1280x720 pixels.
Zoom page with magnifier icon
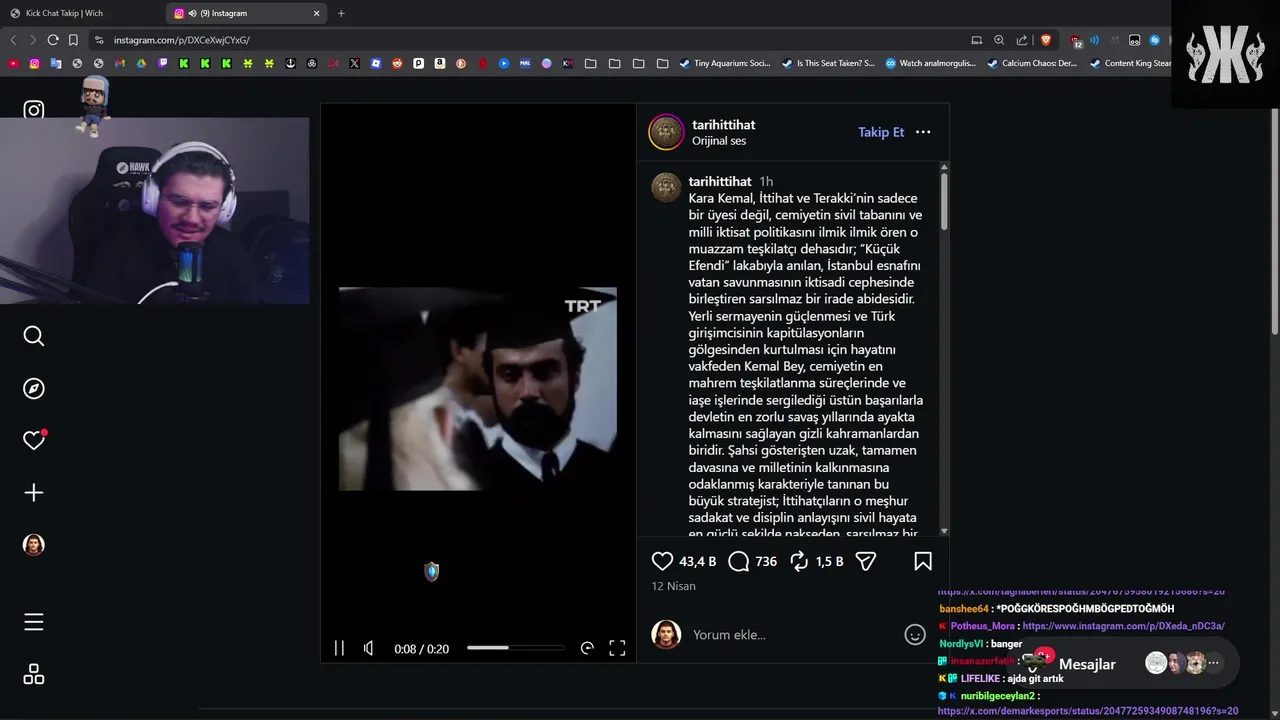[x=999, y=40]
